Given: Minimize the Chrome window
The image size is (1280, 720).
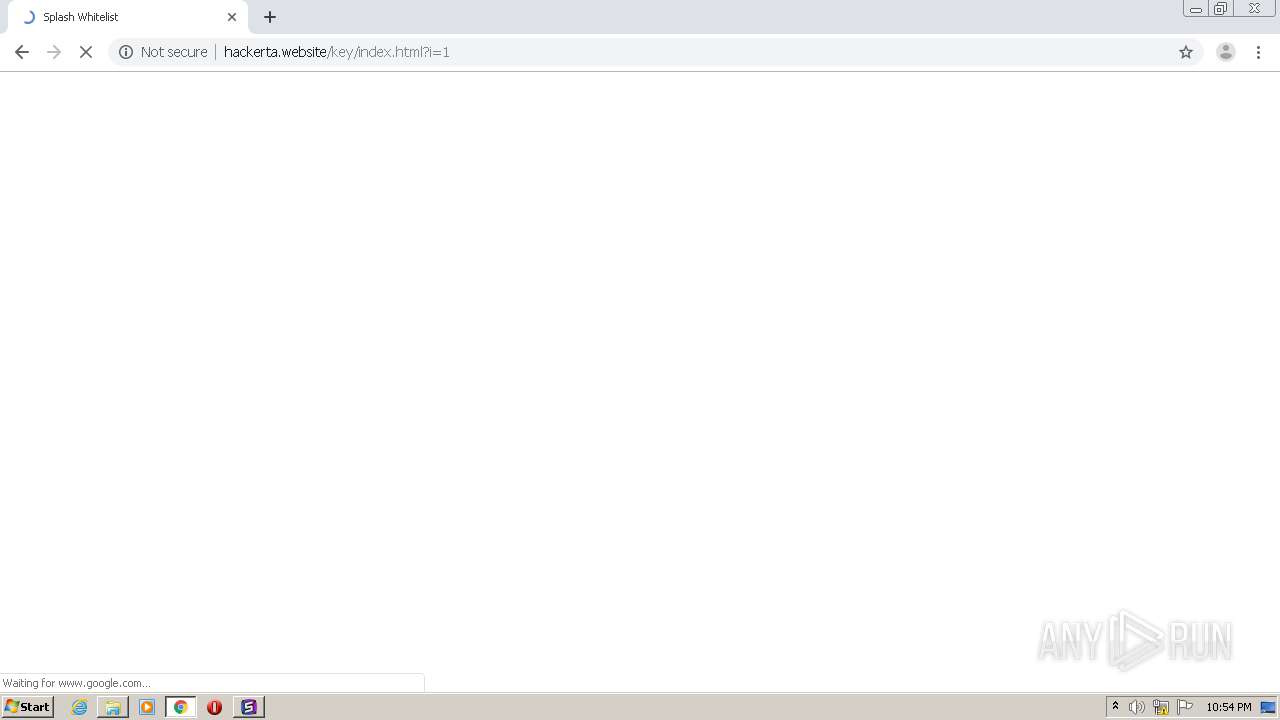Looking at the screenshot, I should coord(1196,9).
